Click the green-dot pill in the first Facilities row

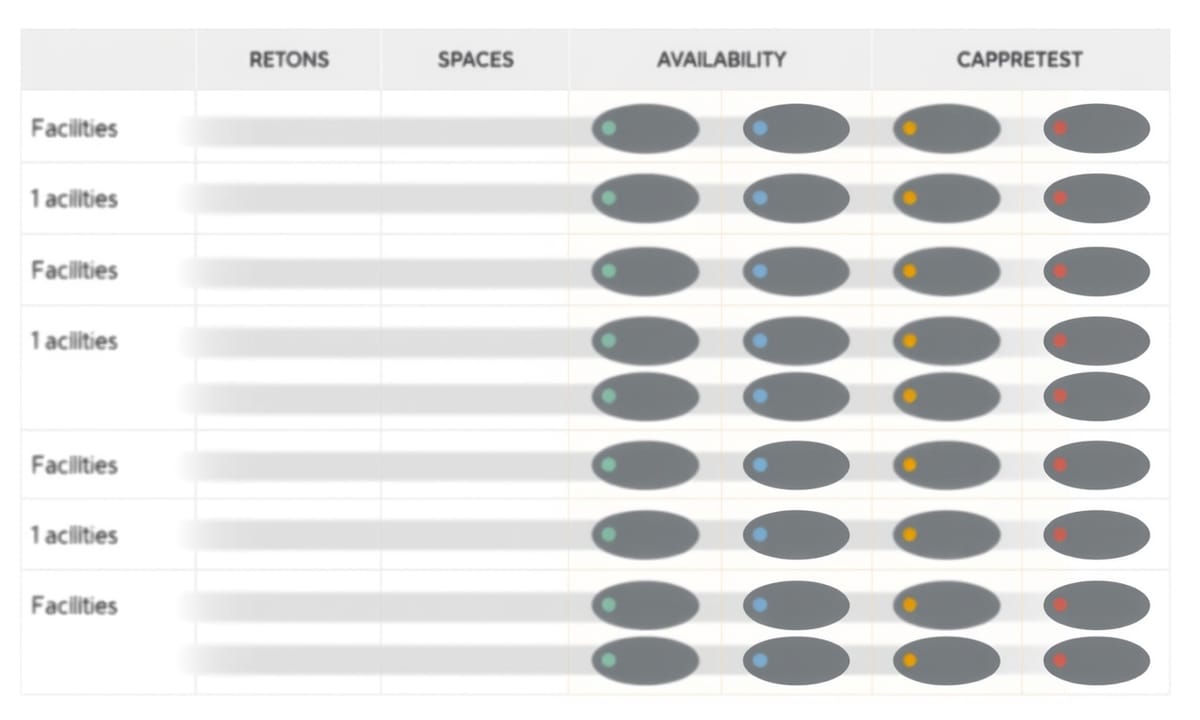click(x=645, y=128)
